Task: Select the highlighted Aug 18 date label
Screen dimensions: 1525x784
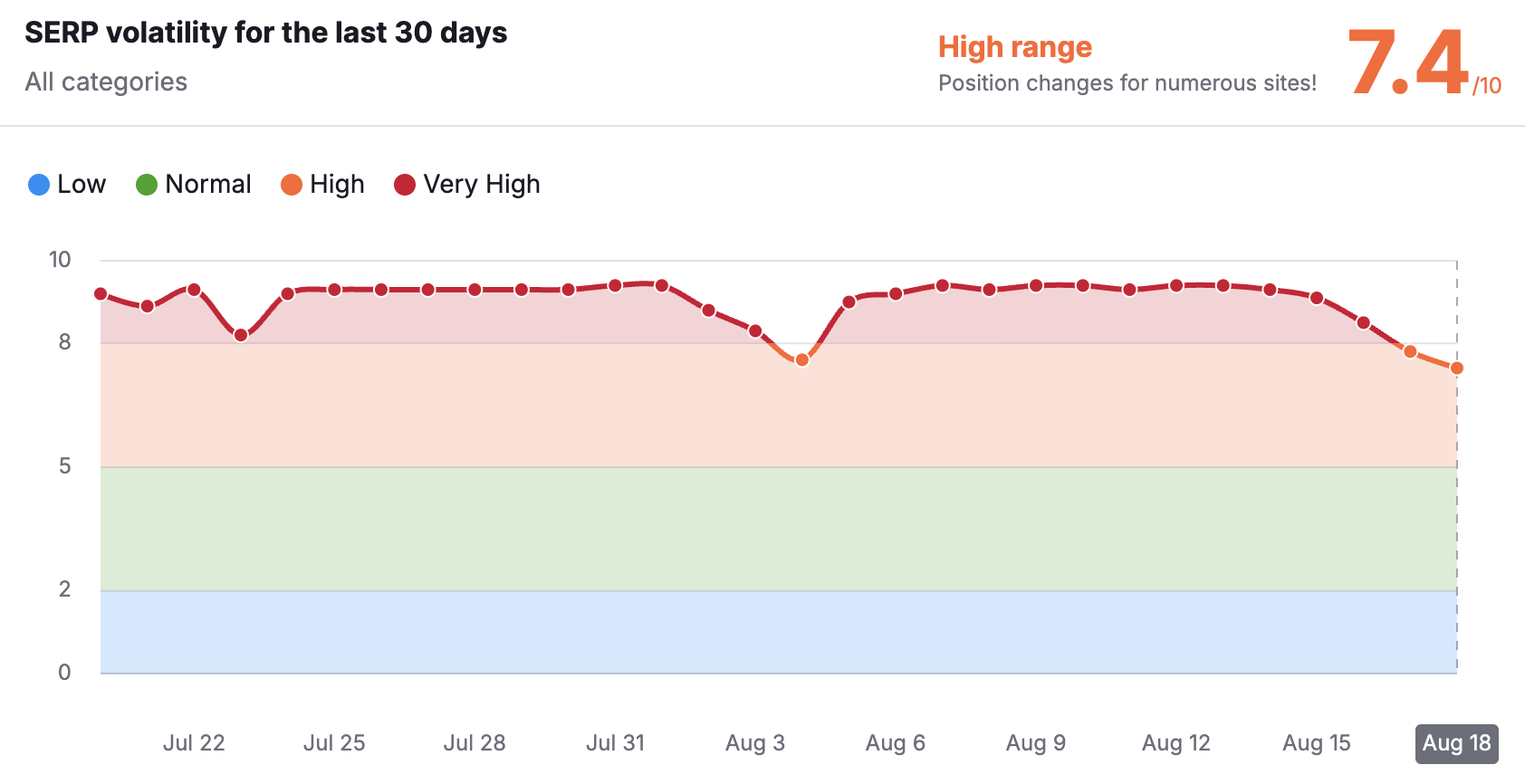Action: (1456, 743)
